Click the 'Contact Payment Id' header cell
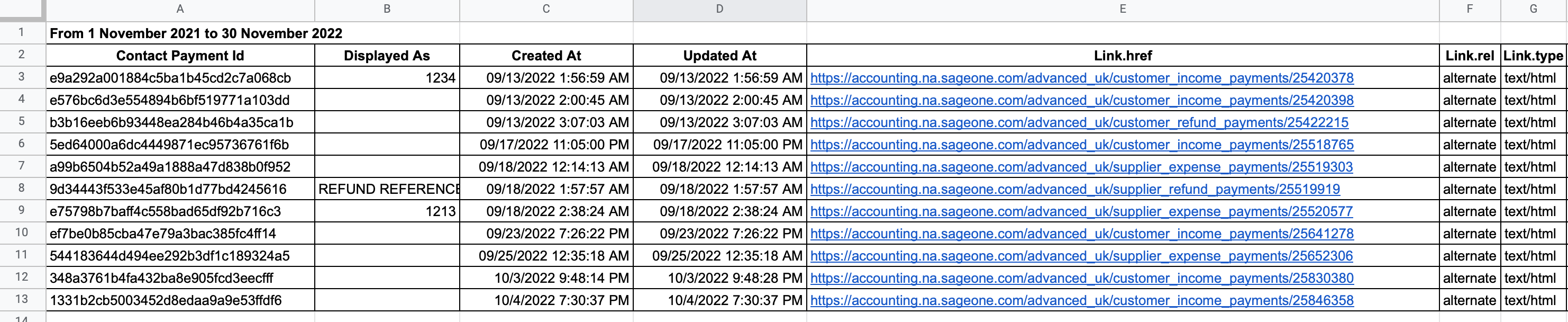This screenshot has width=1568, height=322. [x=180, y=56]
